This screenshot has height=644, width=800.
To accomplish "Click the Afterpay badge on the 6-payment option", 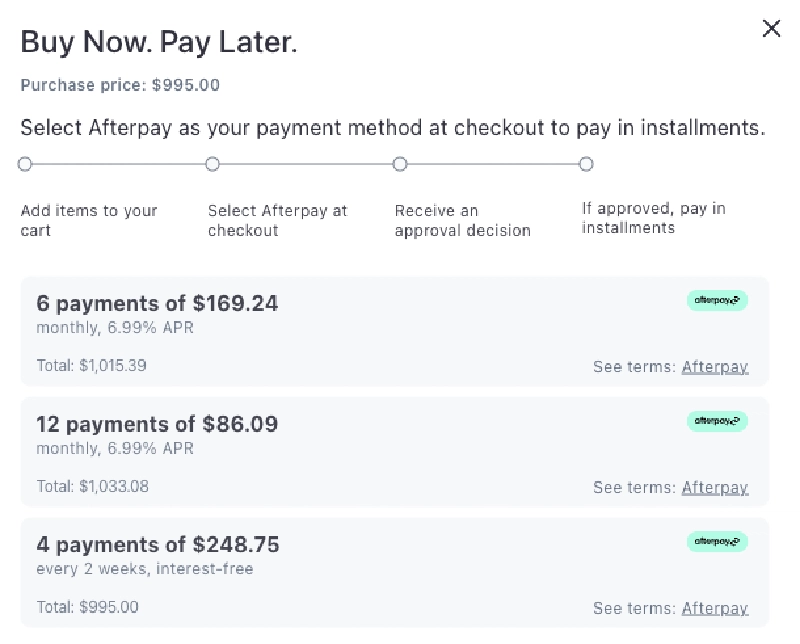I will (x=716, y=300).
